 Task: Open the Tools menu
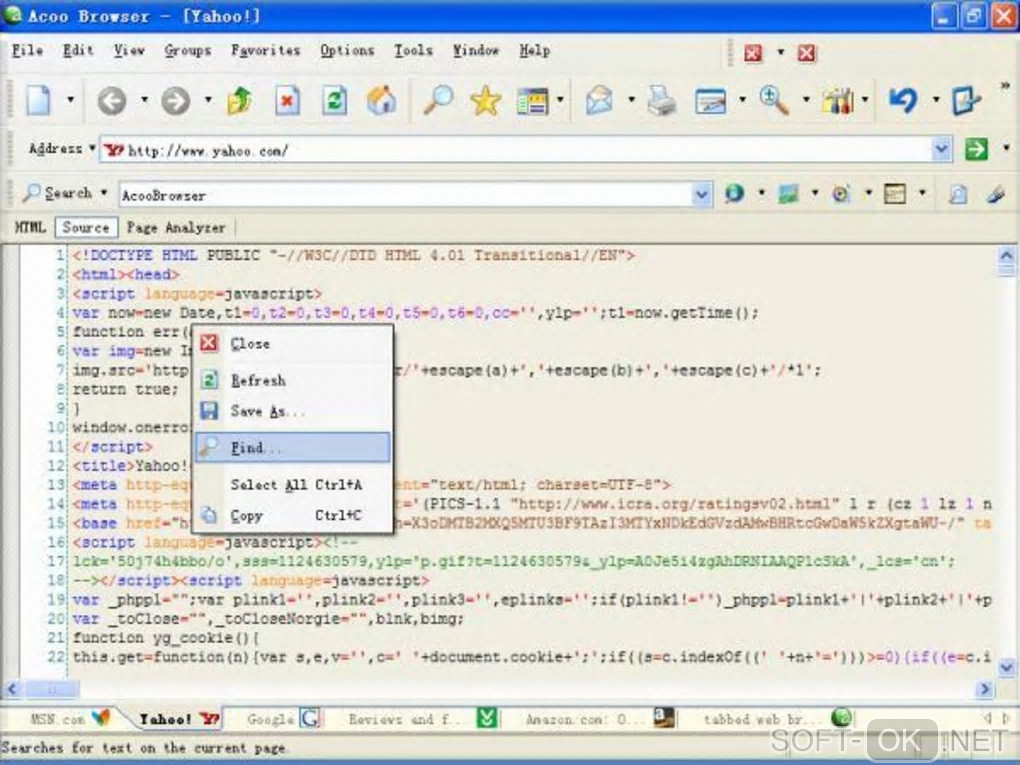click(413, 51)
